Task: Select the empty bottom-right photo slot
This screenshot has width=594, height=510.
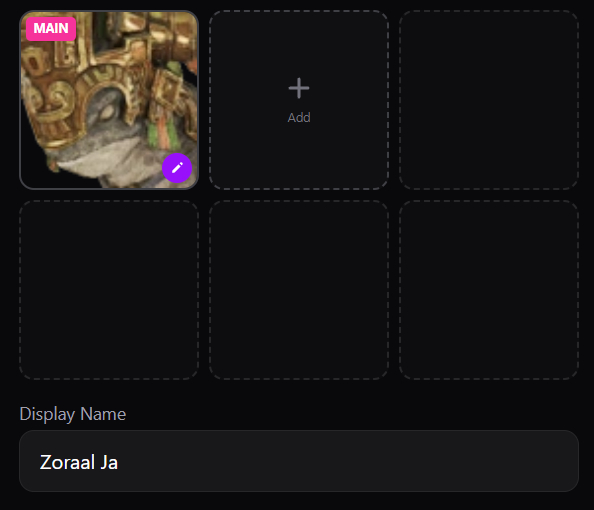Action: click(x=489, y=290)
